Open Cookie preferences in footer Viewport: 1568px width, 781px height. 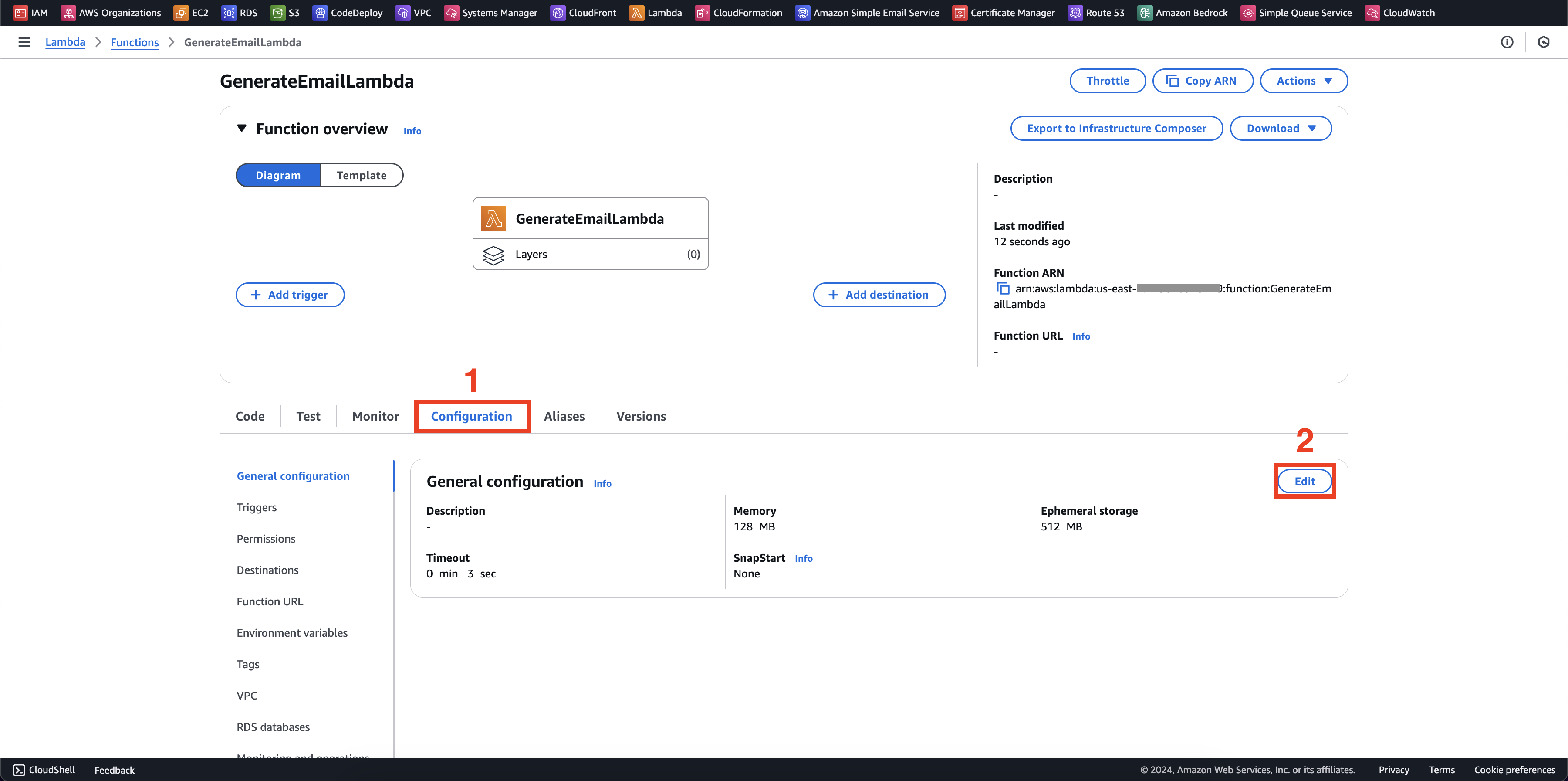pos(1514,770)
